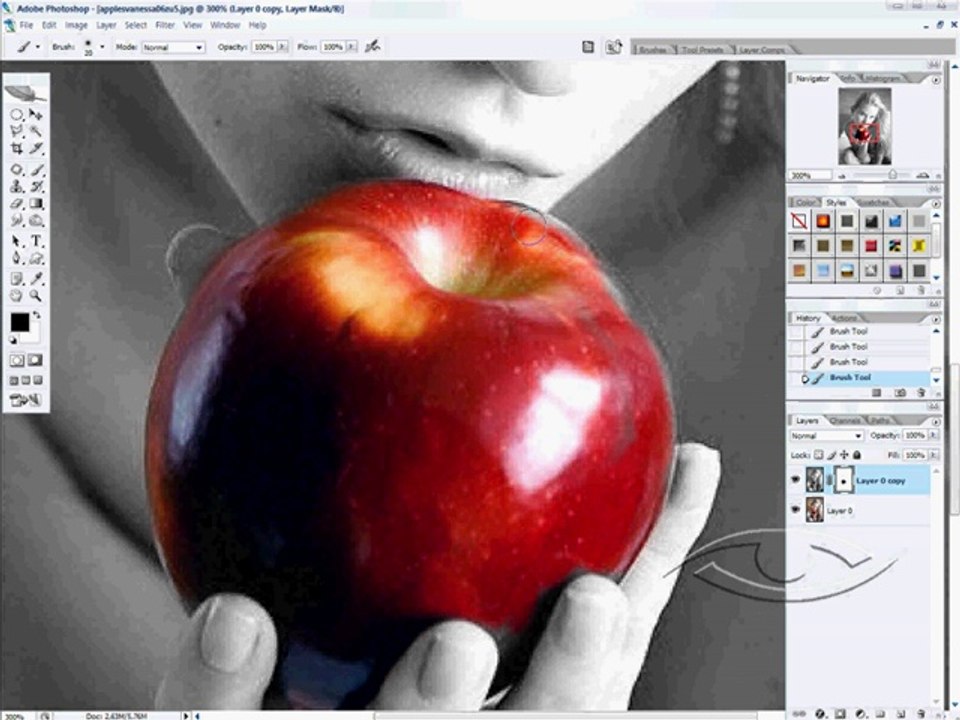Switch to the Swatches tab

(872, 203)
